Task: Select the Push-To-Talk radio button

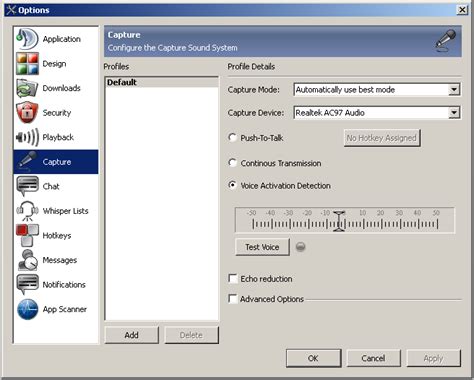Action: coord(232,138)
